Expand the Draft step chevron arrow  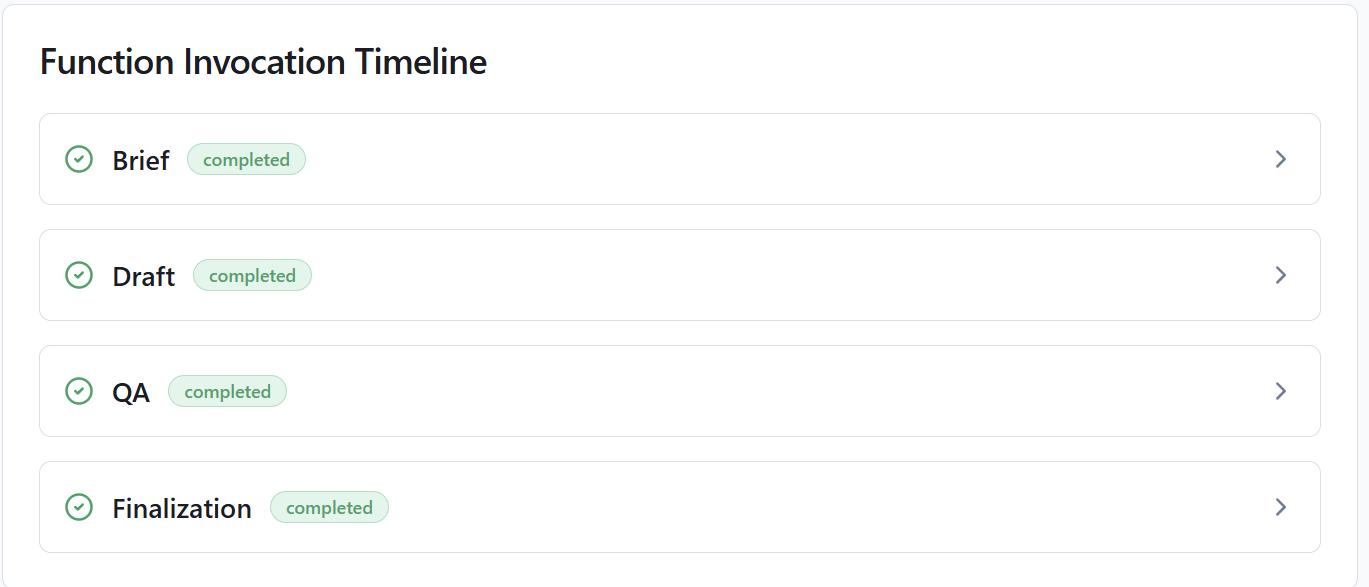pos(1281,275)
